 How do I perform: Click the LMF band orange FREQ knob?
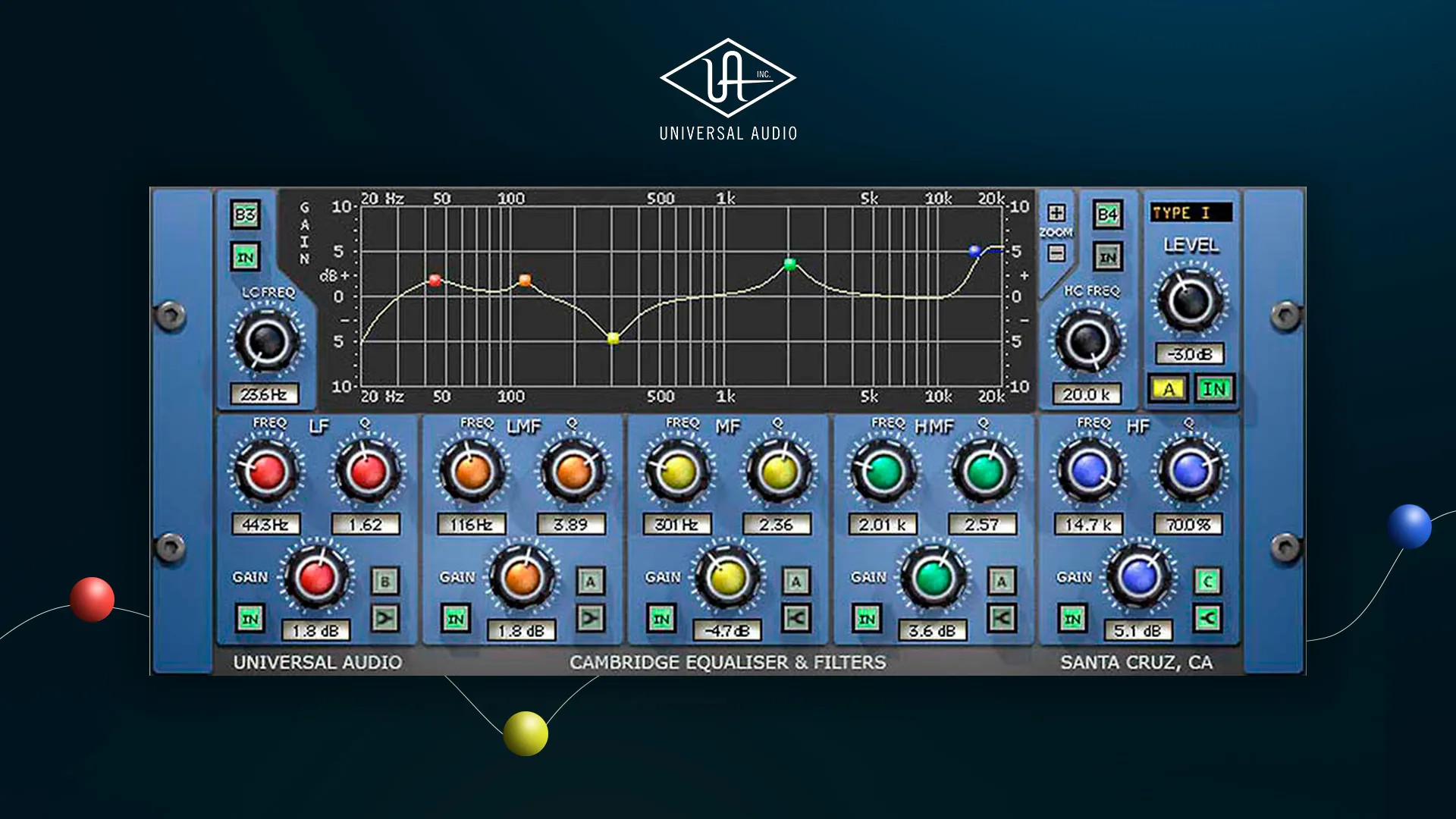pyautogui.click(x=472, y=472)
